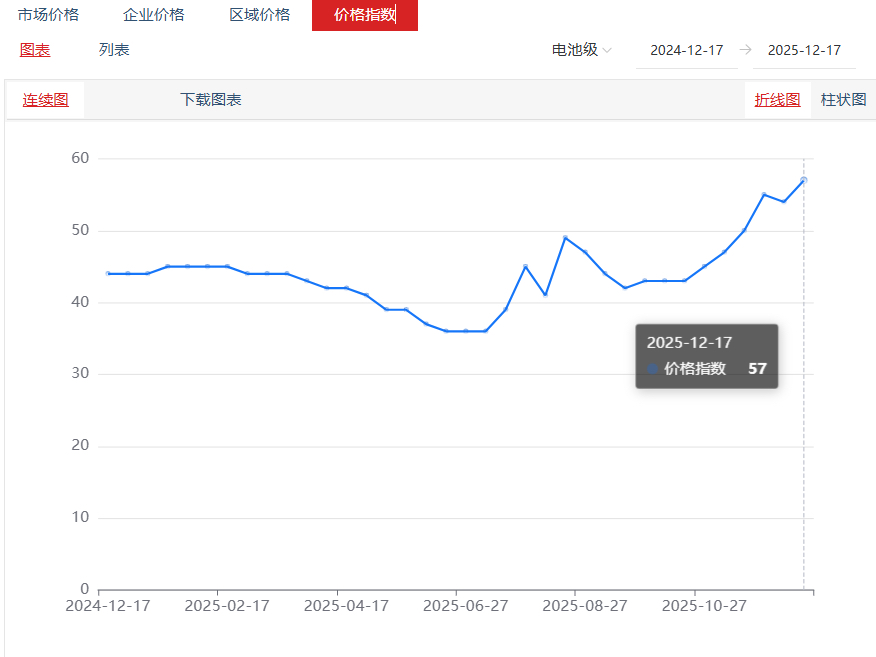Open the 企业价格 tab
The width and height of the screenshot is (876, 657).
(x=154, y=15)
